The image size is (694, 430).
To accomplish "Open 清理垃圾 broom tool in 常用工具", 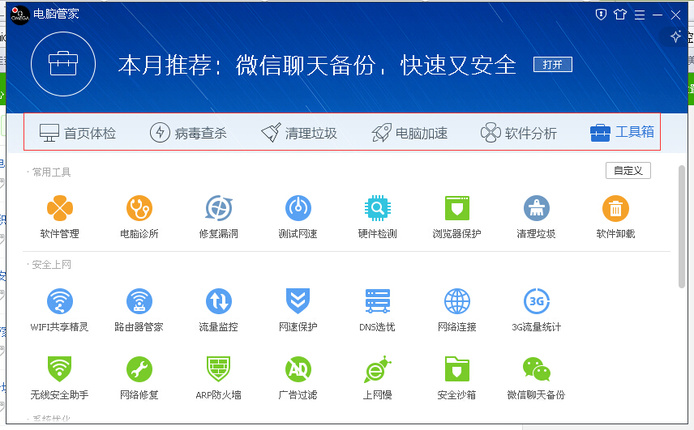I will 536,216.
